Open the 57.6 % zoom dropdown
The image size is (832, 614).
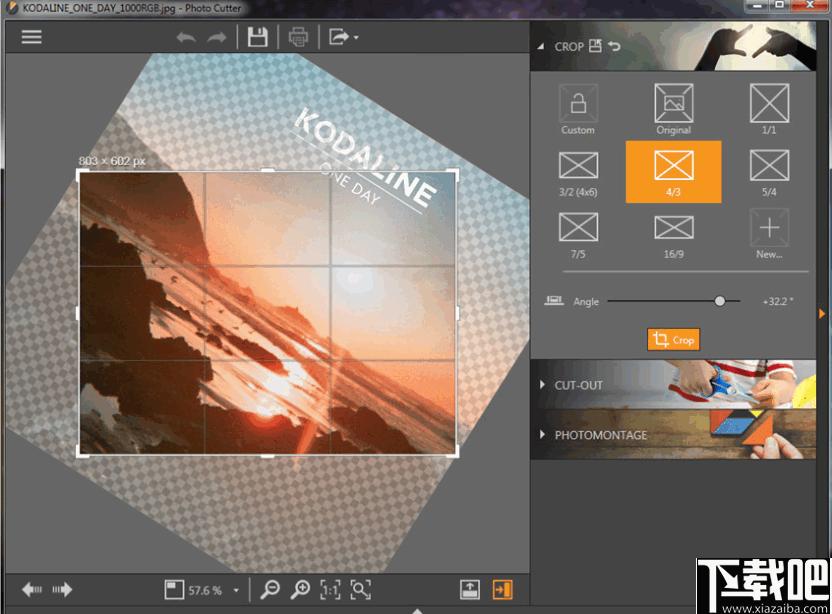coord(236,590)
